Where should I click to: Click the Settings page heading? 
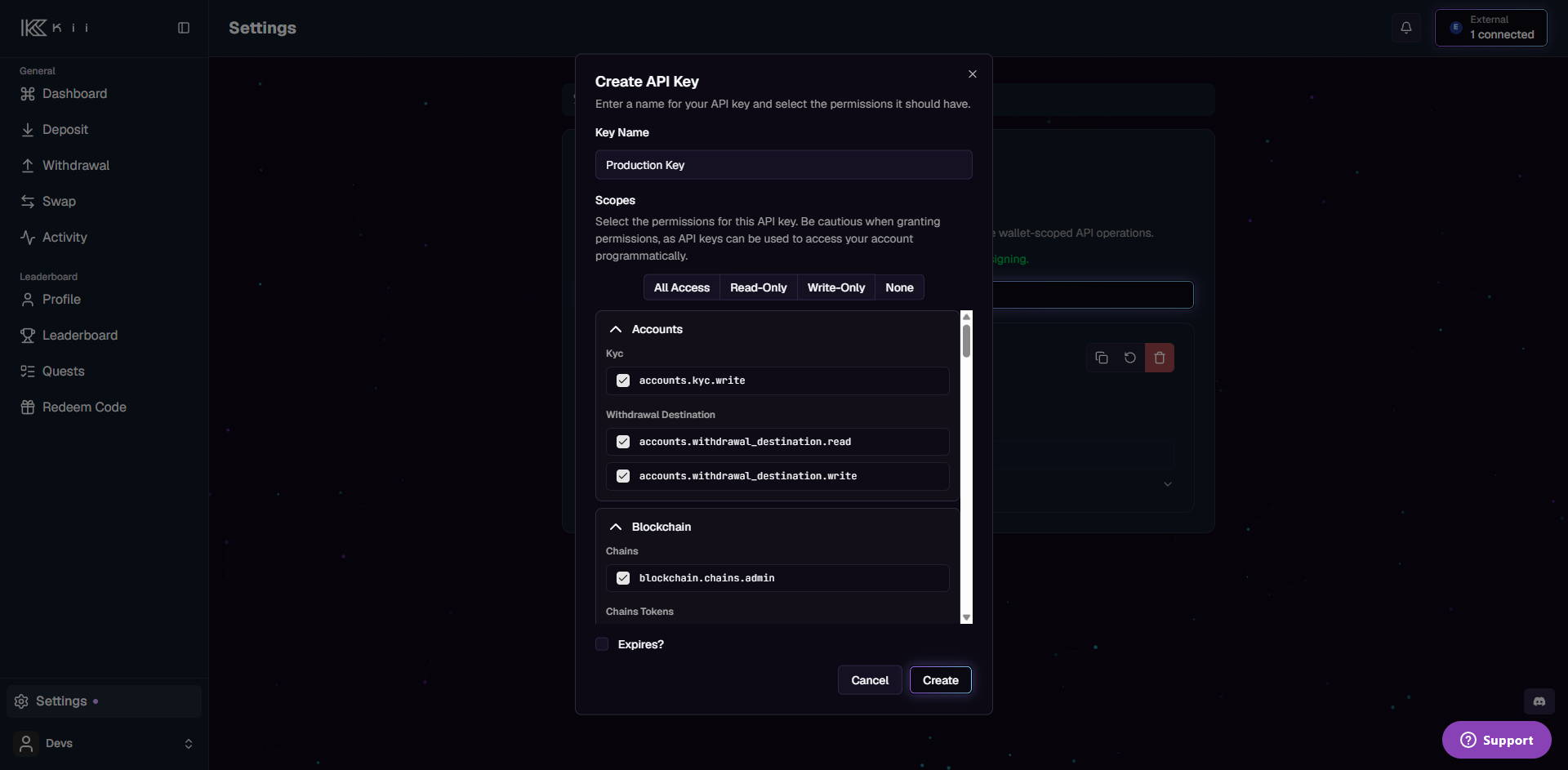(x=262, y=28)
